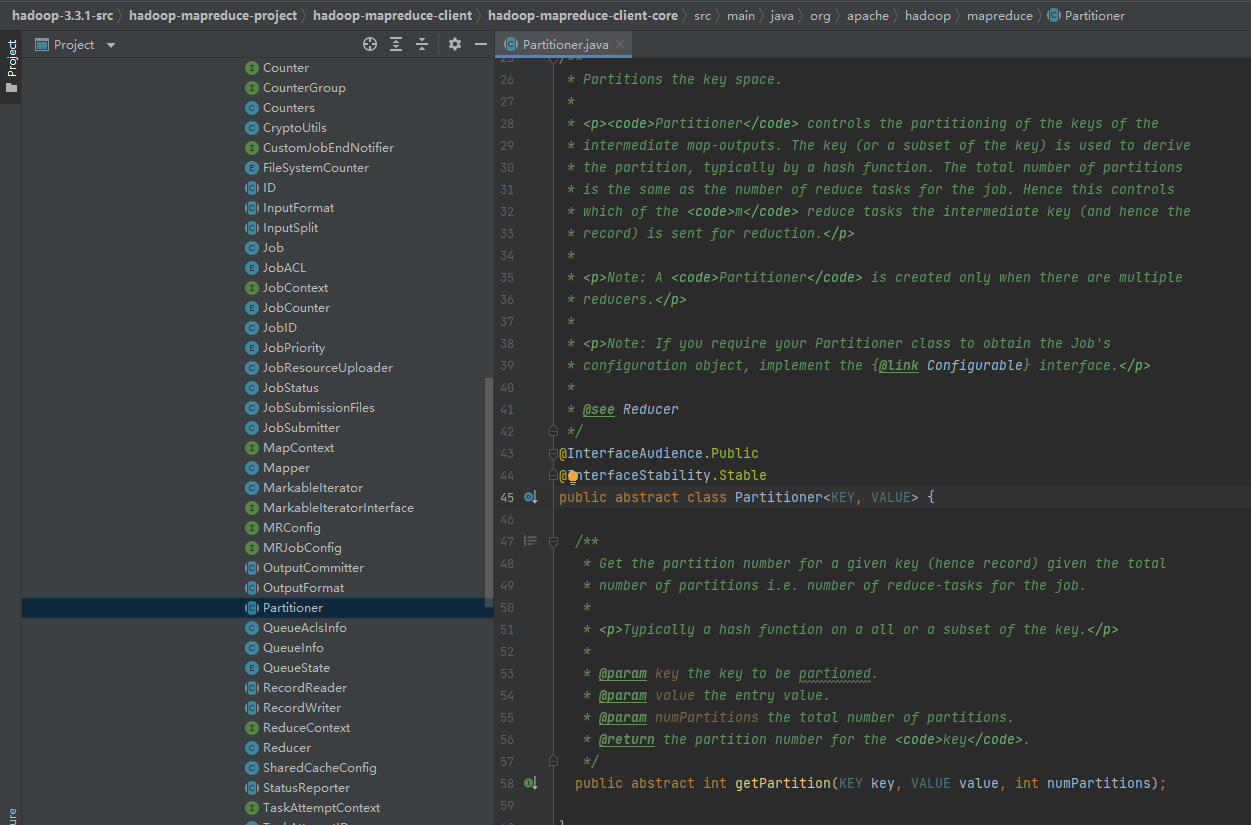Click the src breadcrumb
Screen dimensions: 1251x825
pyautogui.click(x=703, y=15)
